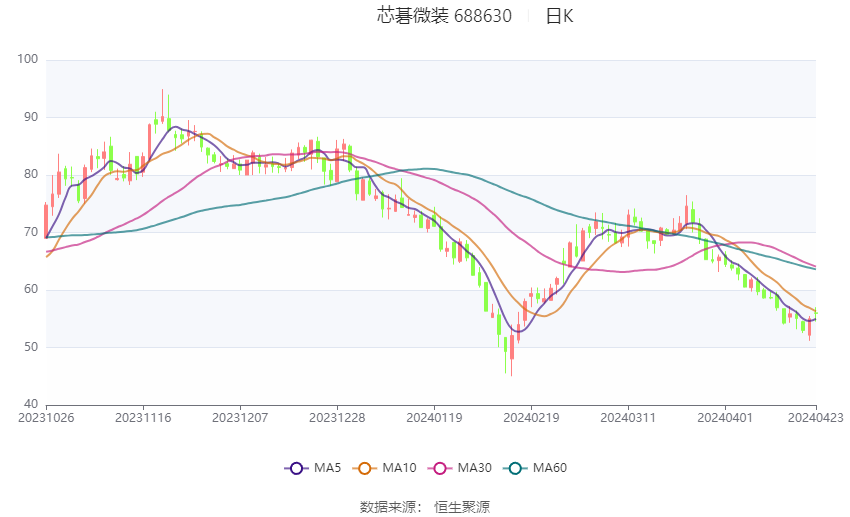Click the 20240219 date axis label
The width and height of the screenshot is (850, 517).
pos(531,417)
